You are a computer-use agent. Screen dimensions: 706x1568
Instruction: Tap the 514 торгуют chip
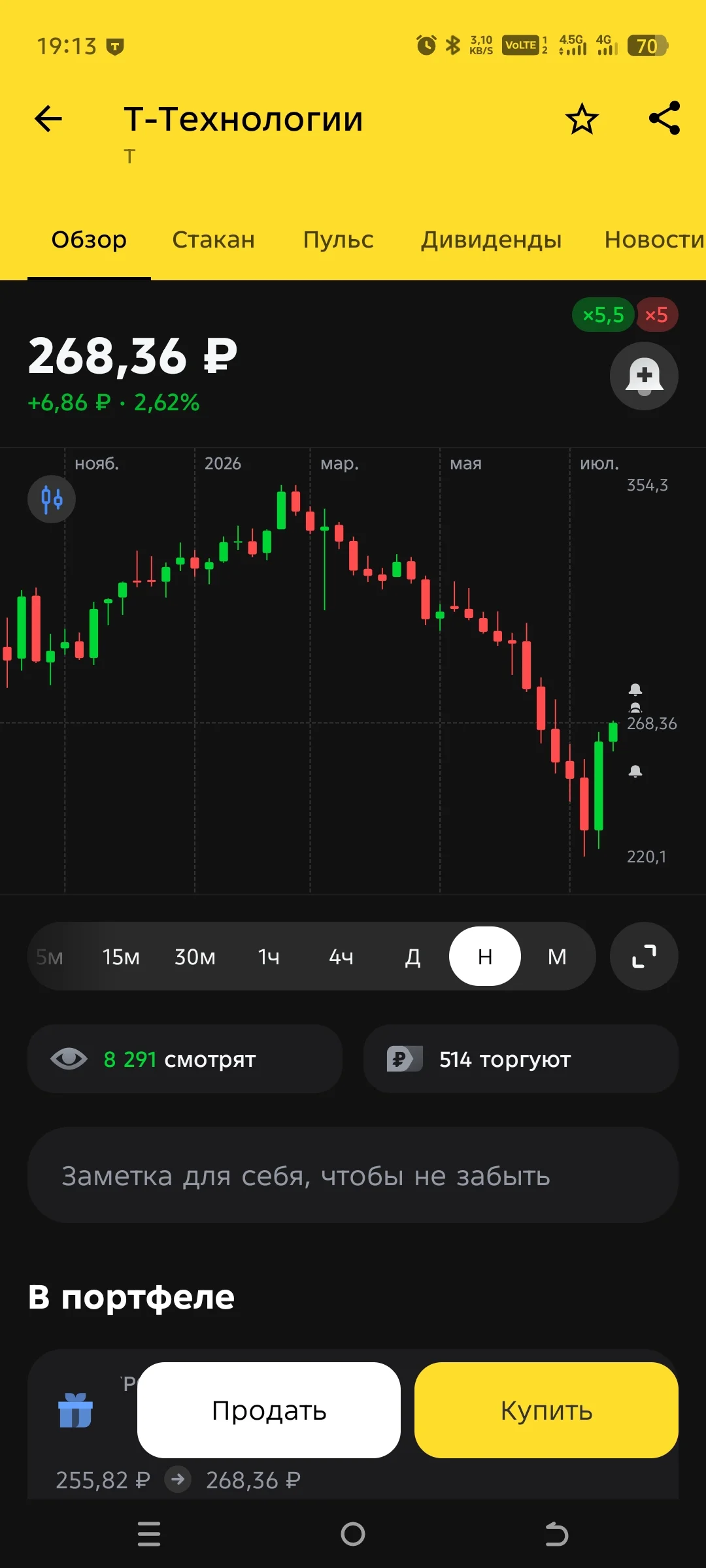[x=521, y=1059]
